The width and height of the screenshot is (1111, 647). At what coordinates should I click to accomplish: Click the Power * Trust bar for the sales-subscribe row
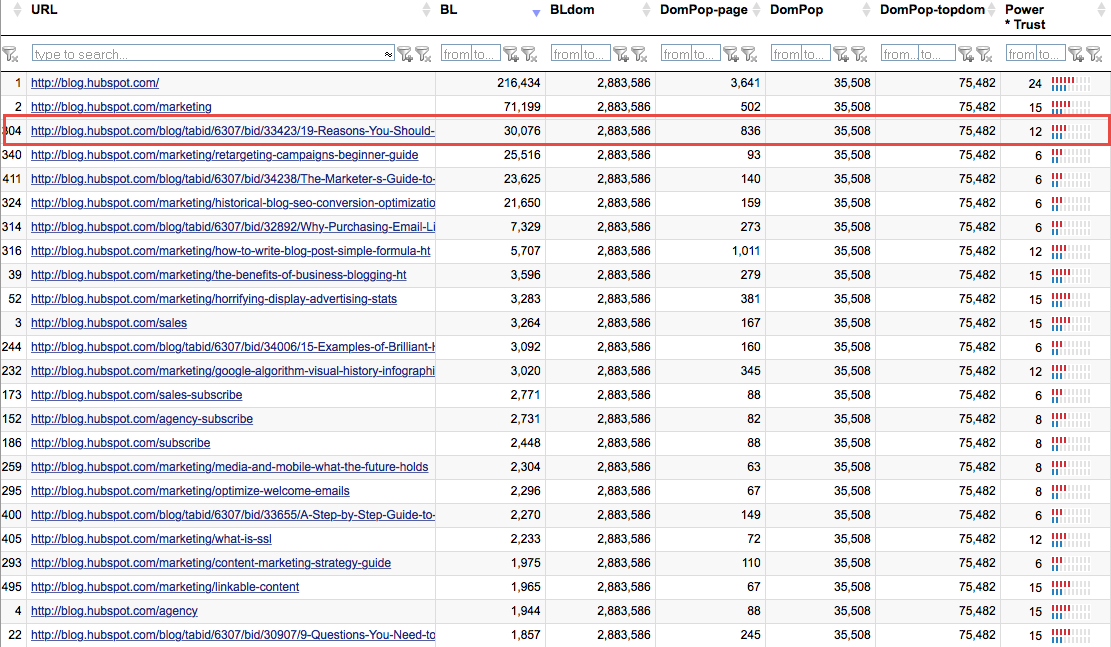[1071, 395]
